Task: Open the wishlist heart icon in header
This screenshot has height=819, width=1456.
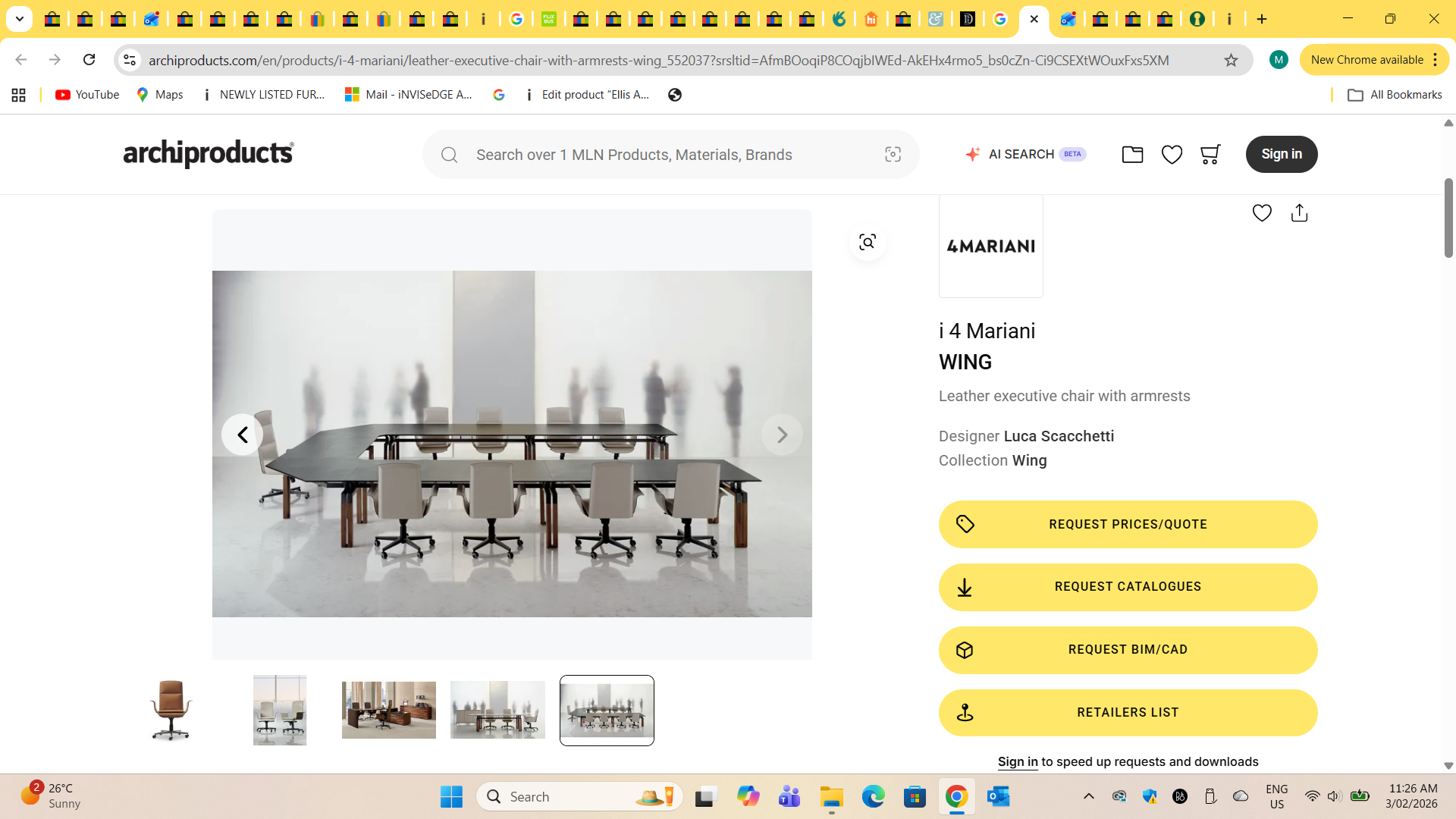Action: tap(1172, 155)
